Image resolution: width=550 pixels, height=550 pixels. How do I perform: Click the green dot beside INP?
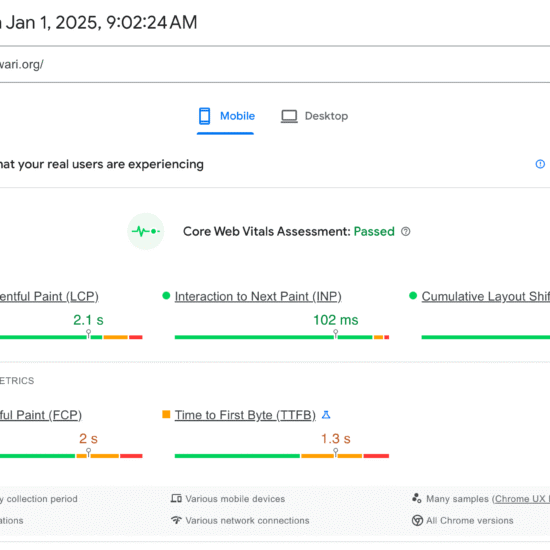coord(166,296)
